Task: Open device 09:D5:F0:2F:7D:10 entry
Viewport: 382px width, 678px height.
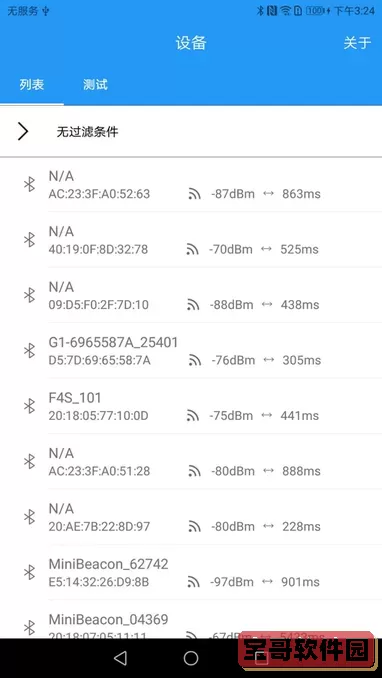Action: pyautogui.click(x=191, y=295)
